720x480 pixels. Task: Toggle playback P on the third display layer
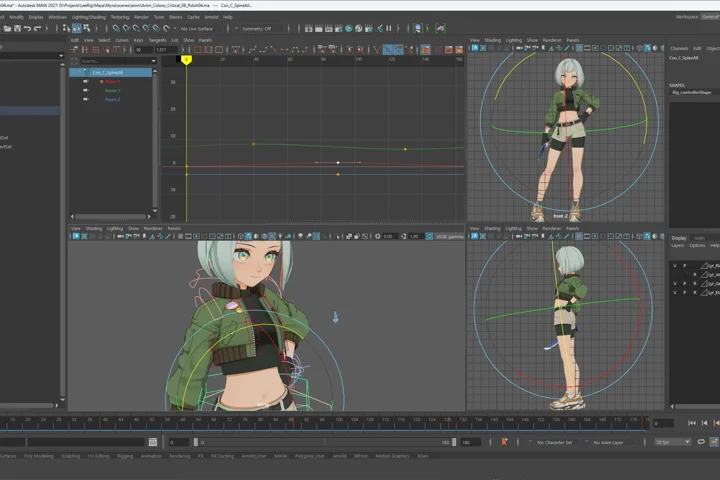tap(685, 283)
